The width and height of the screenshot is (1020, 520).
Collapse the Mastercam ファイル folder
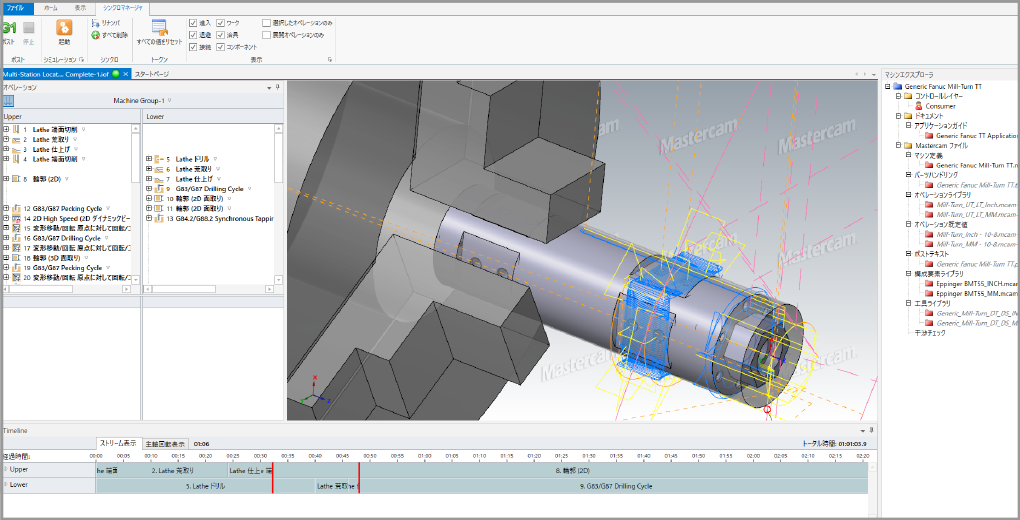(898, 145)
